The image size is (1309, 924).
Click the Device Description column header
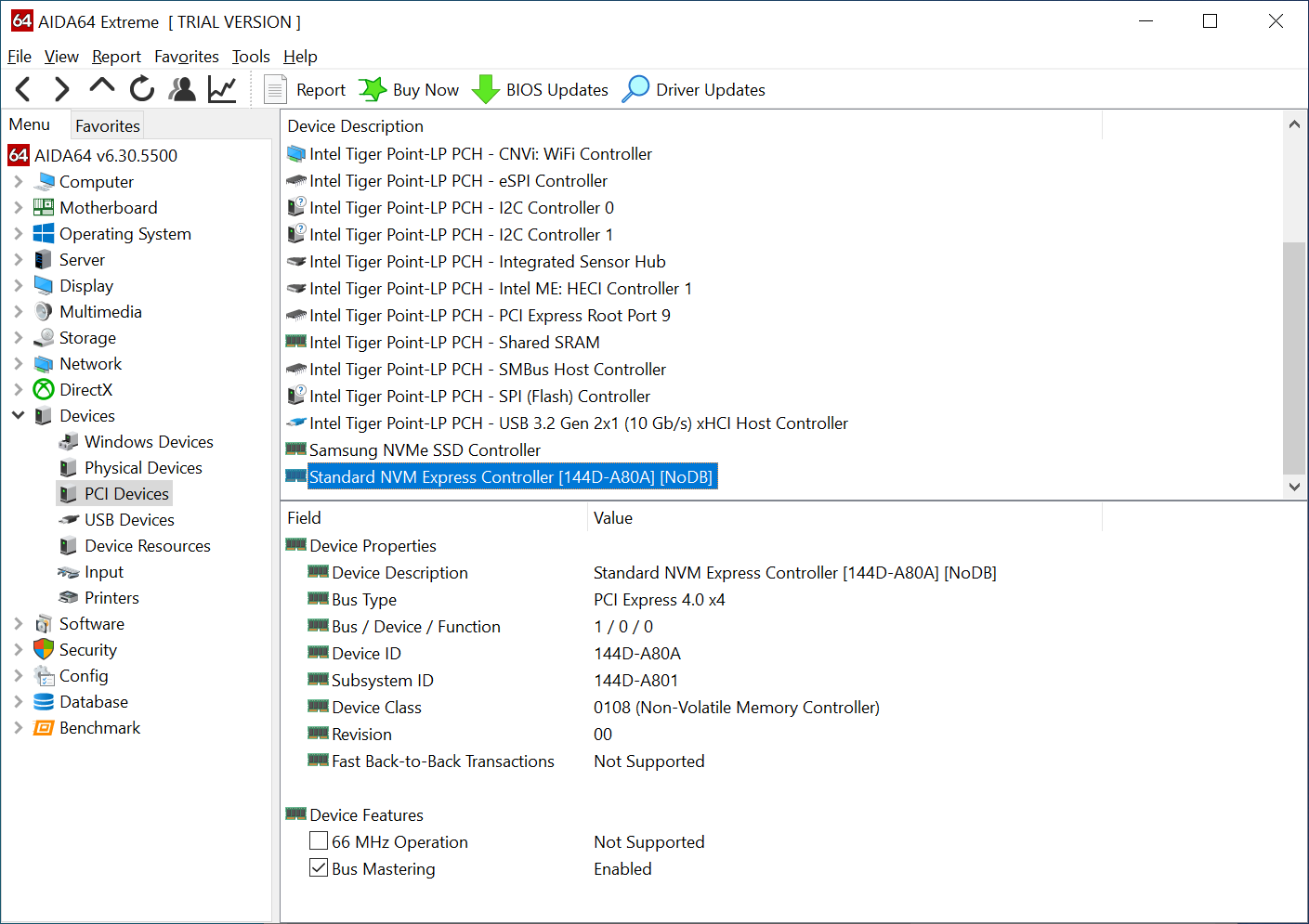(x=691, y=126)
